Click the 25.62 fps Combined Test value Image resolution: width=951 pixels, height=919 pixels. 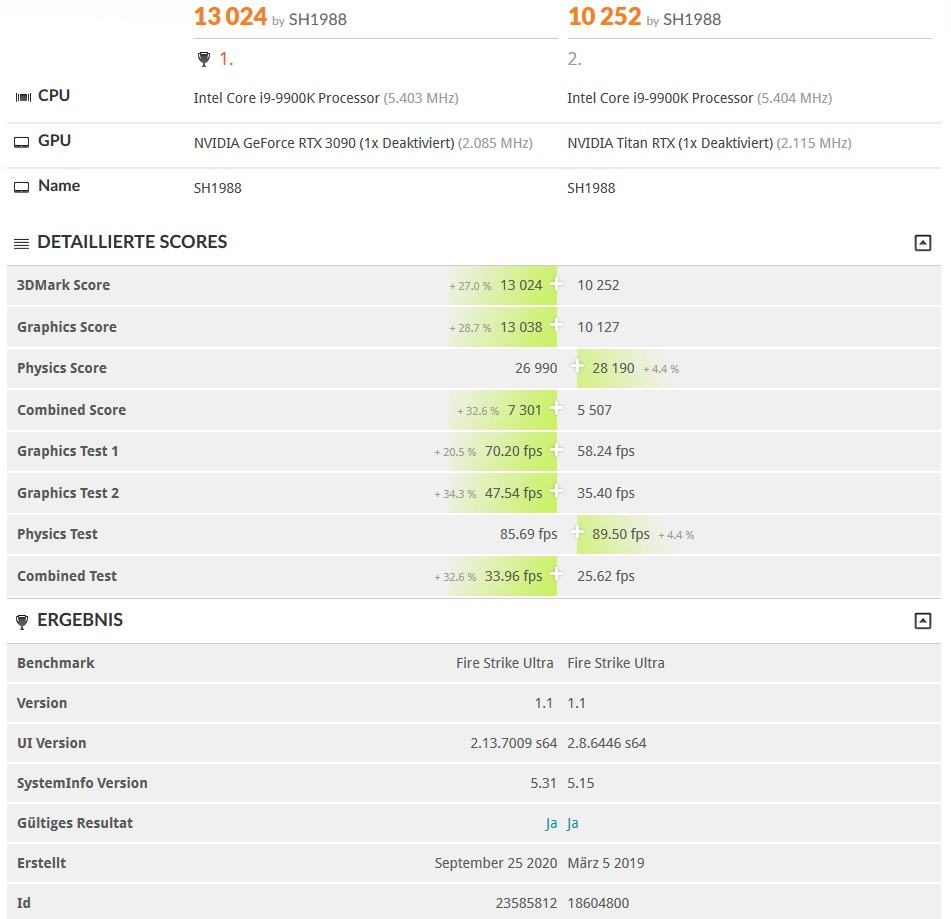pyautogui.click(x=606, y=576)
